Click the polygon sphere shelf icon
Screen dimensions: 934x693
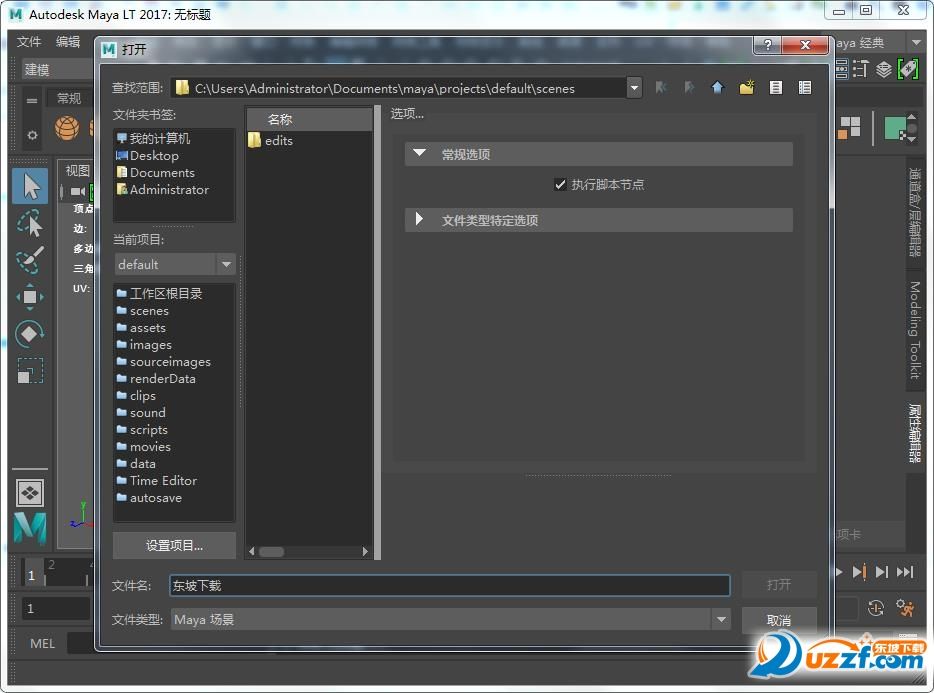[x=67, y=128]
